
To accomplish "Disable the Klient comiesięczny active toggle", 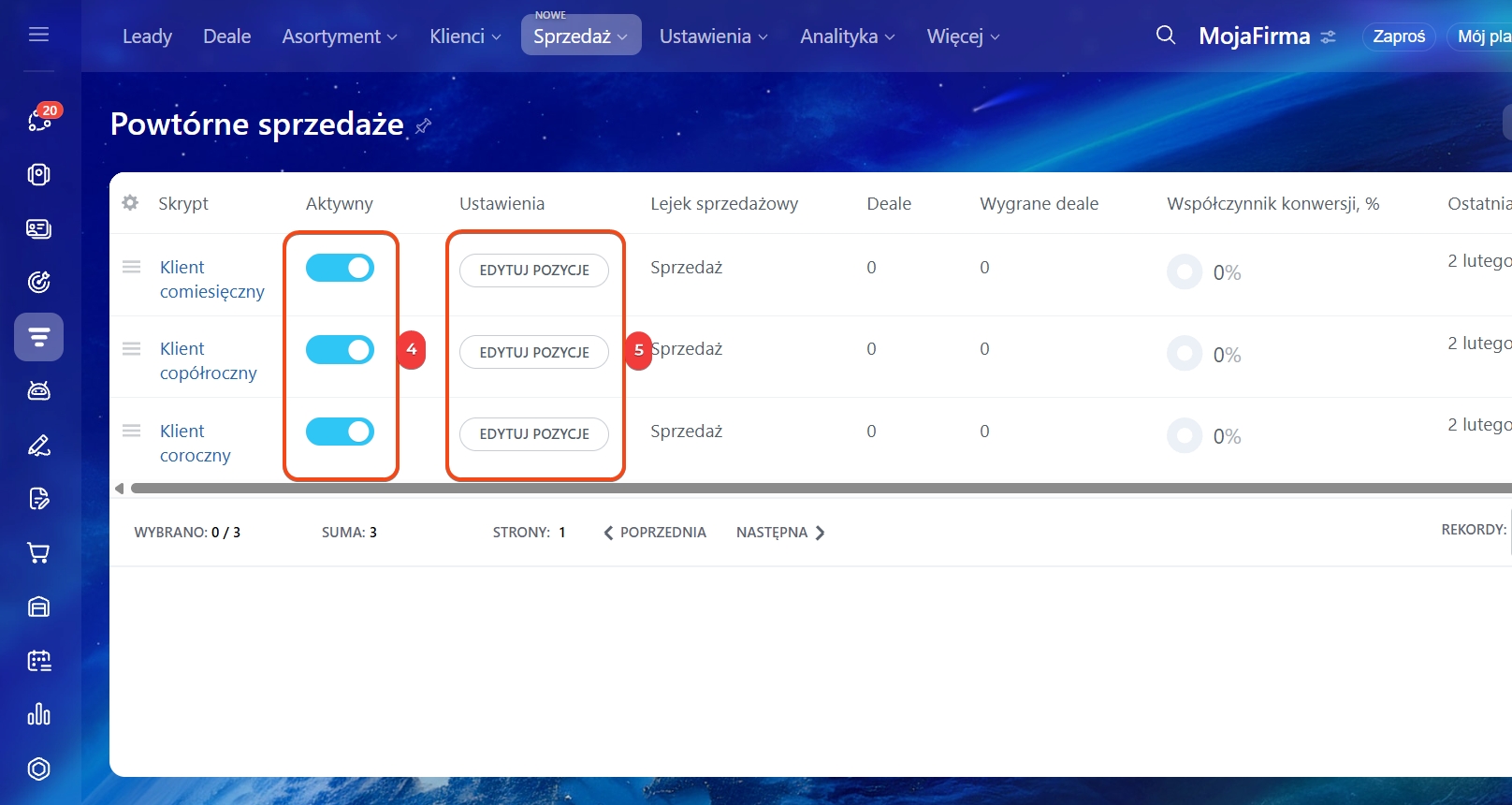I will (340, 268).
